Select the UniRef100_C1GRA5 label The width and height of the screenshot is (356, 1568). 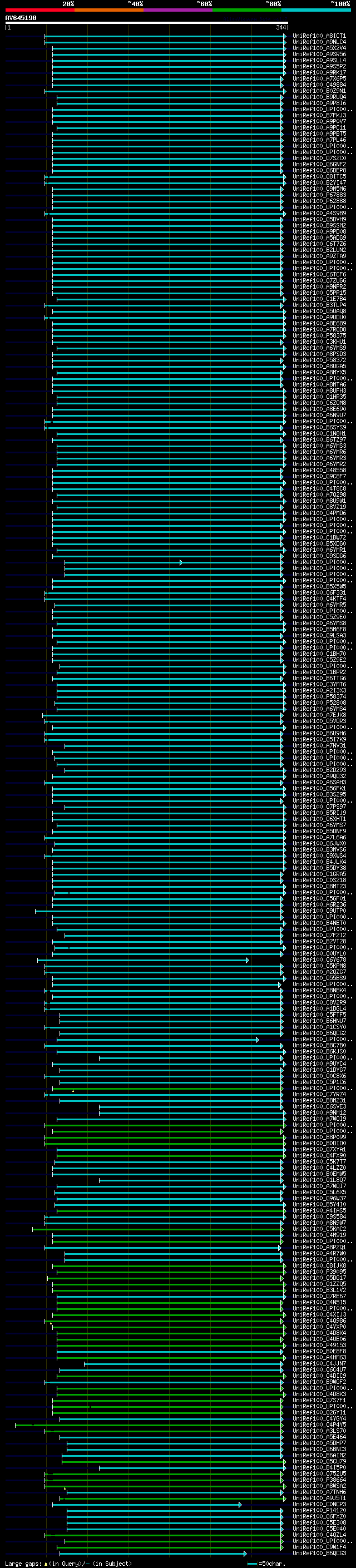pyautogui.click(x=319, y=874)
